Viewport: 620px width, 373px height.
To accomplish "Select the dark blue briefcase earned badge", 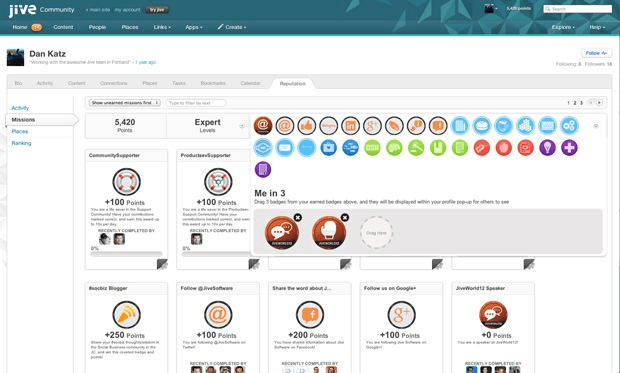I will (329, 148).
